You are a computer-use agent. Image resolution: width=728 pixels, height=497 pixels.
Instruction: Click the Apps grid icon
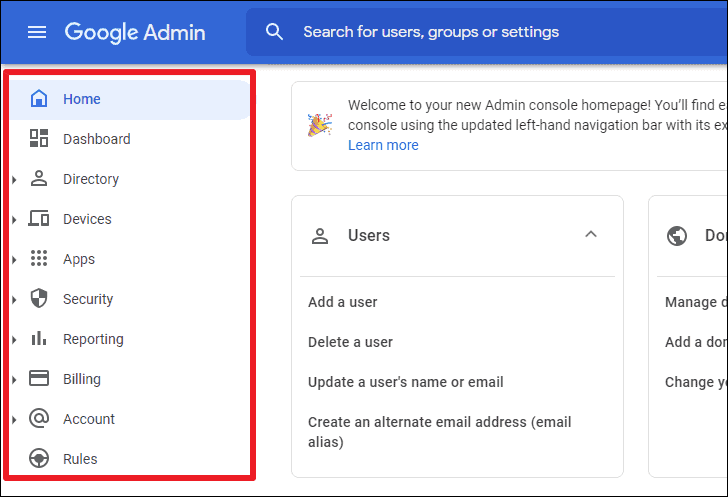[39, 258]
